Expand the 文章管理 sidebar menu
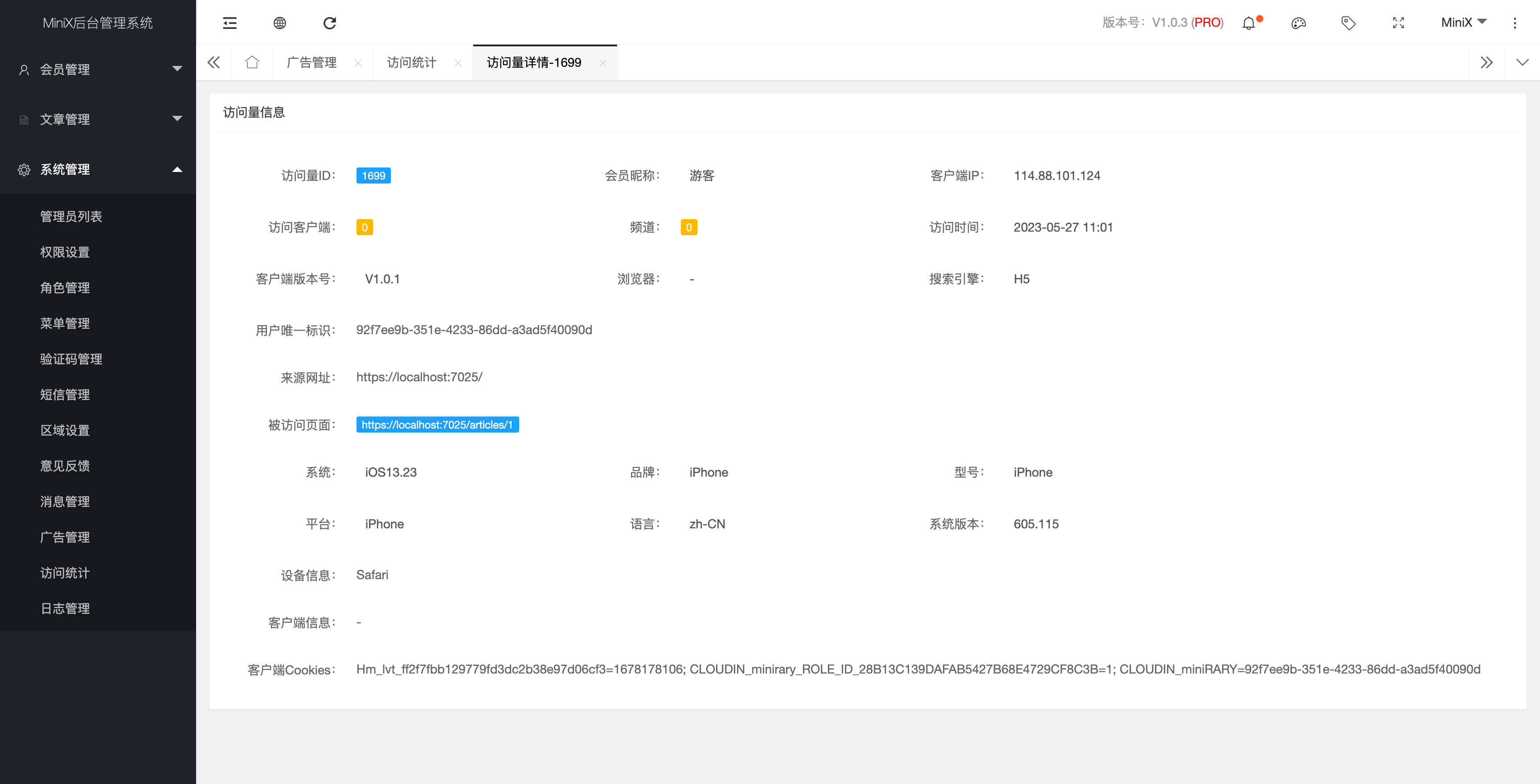This screenshot has width=1540, height=784. (x=98, y=119)
